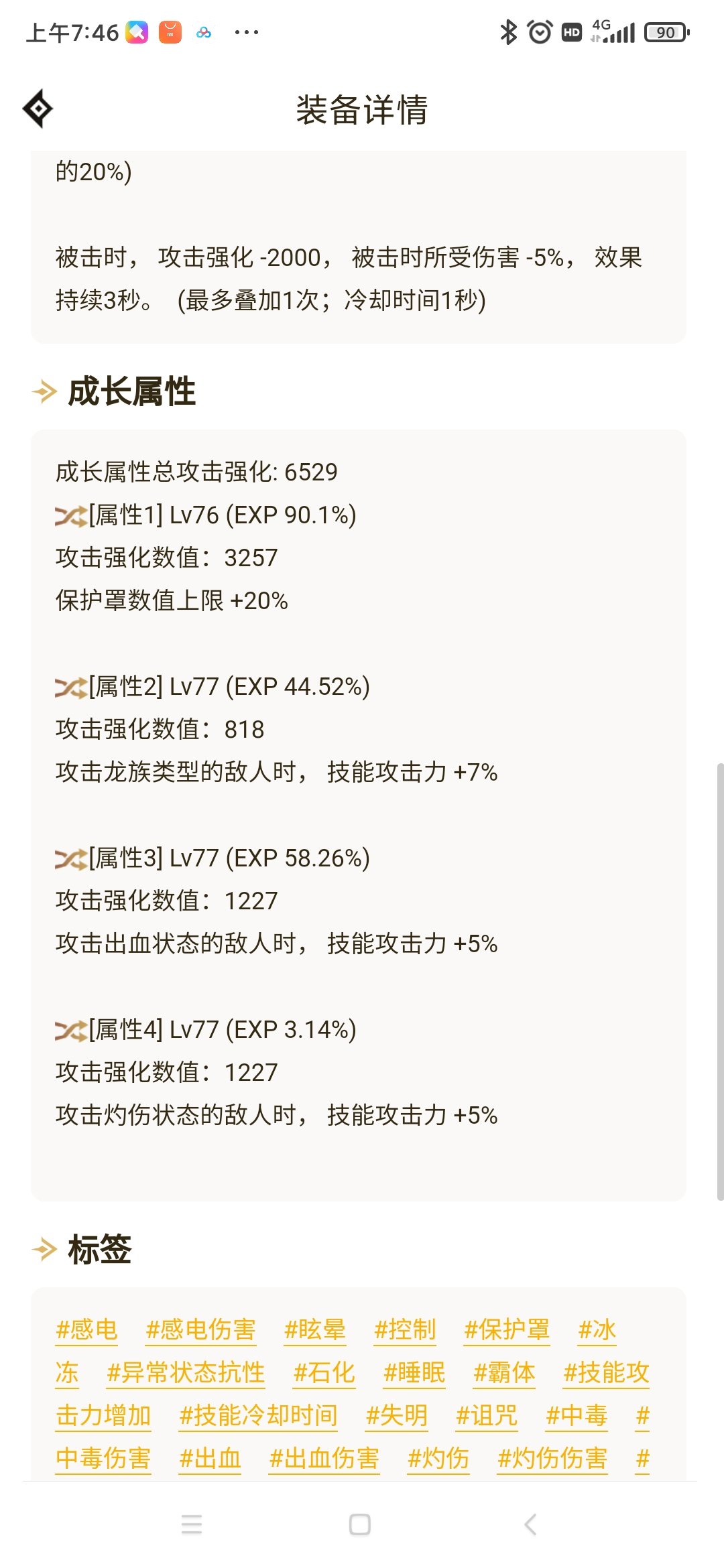Click the shuffle icon next to 属性2
The width and height of the screenshot is (724, 1568).
(x=71, y=688)
